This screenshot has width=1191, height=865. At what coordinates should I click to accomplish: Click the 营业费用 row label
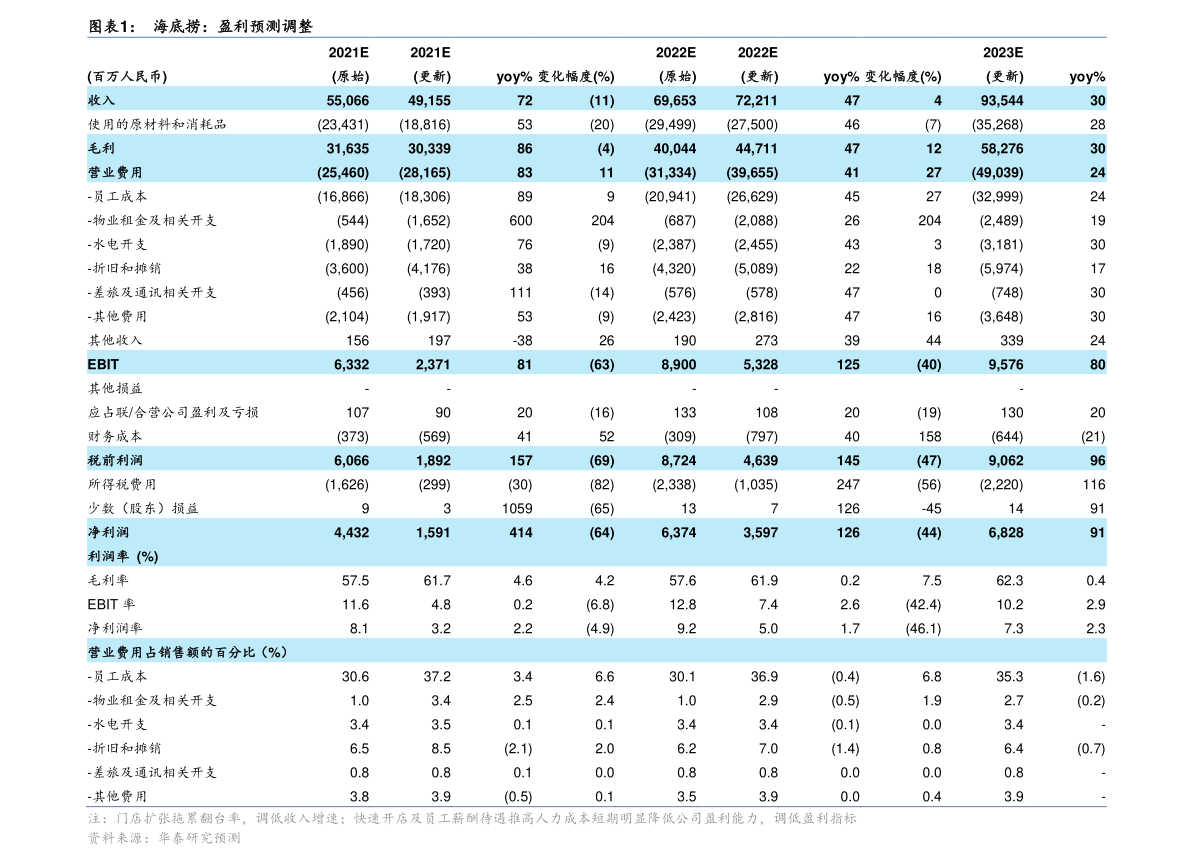[115, 172]
